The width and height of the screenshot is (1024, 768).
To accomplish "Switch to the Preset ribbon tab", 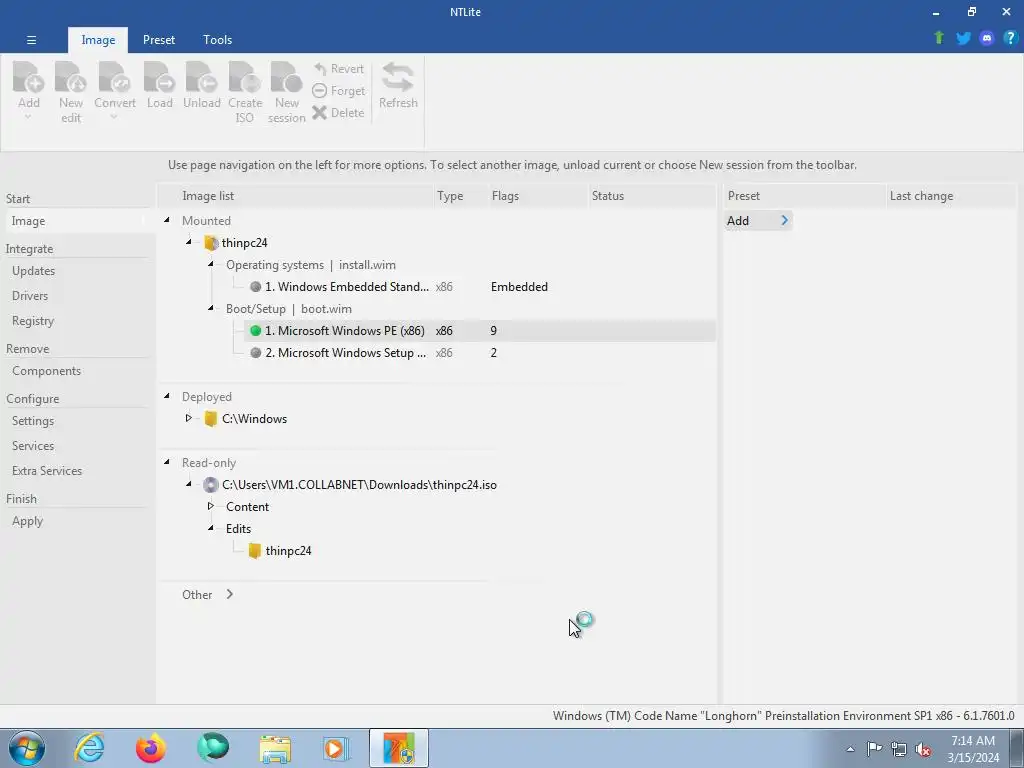I will point(159,40).
